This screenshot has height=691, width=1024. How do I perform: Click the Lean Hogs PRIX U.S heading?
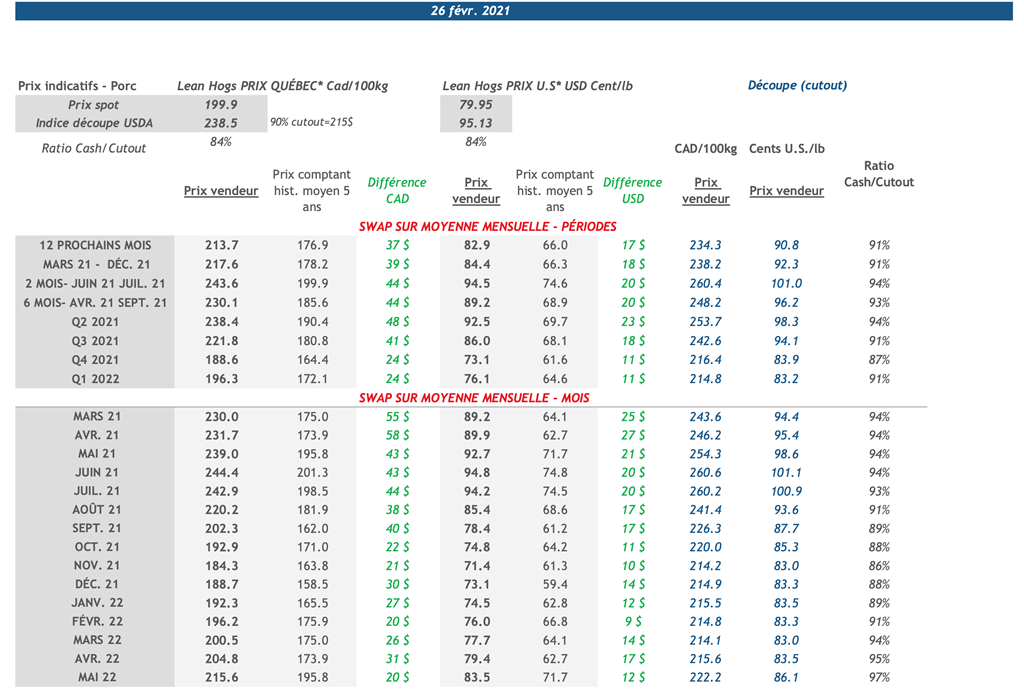537,86
